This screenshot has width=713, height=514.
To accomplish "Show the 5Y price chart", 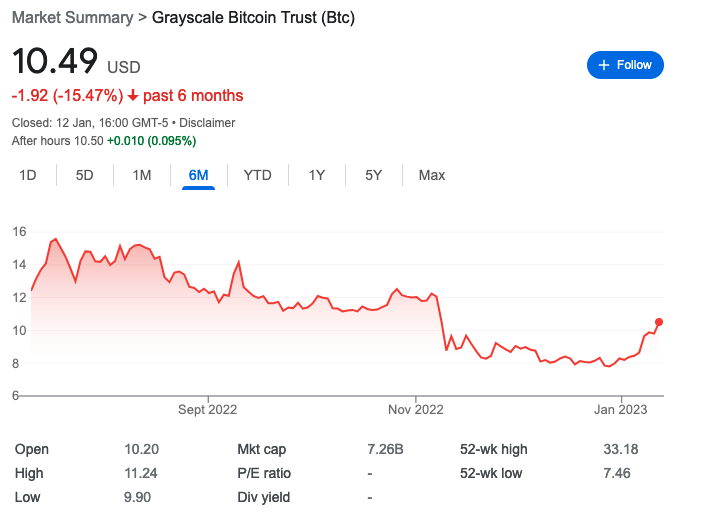I will 373,175.
